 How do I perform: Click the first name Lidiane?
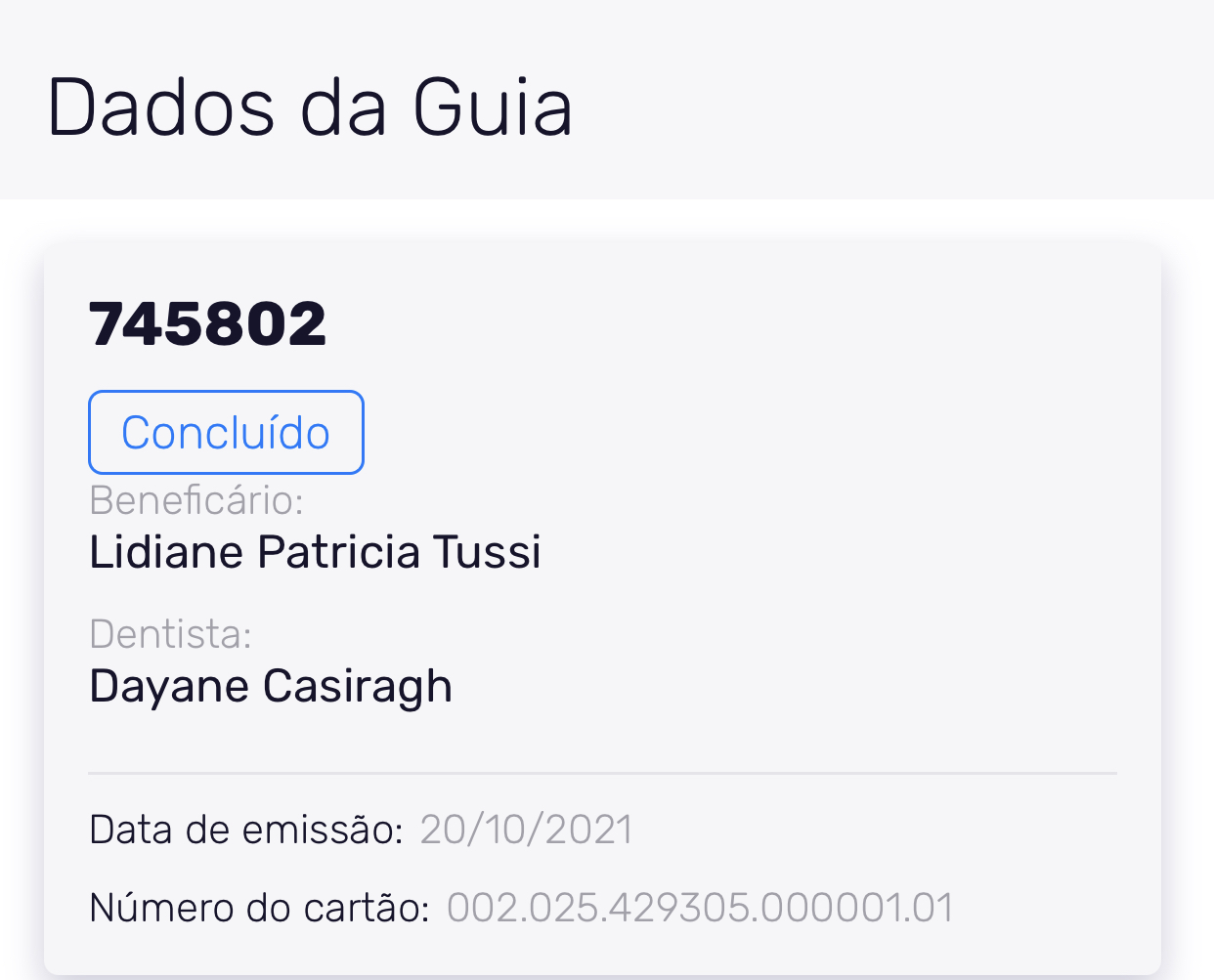pyautogui.click(x=167, y=552)
